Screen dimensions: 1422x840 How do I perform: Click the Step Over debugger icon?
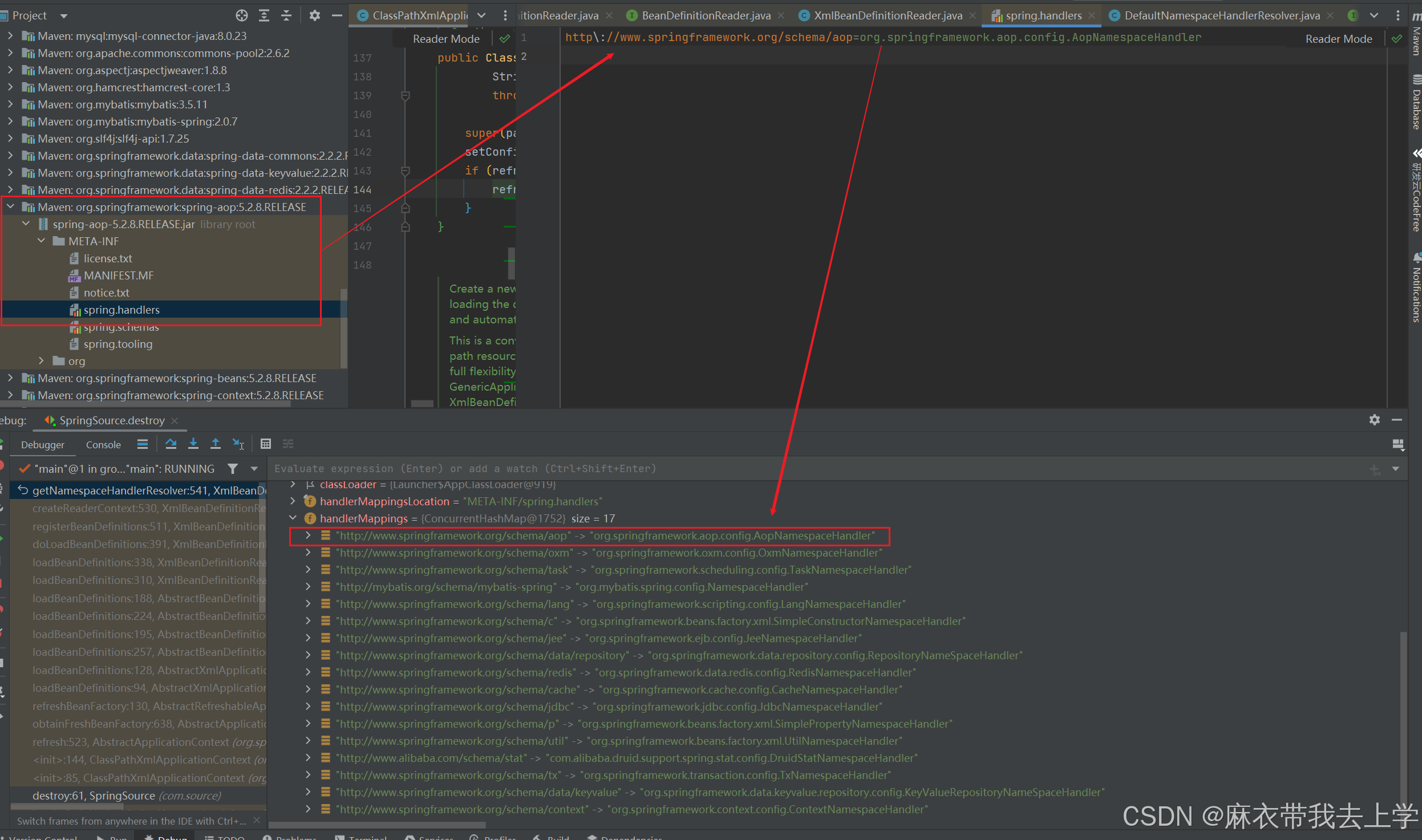[x=171, y=444]
